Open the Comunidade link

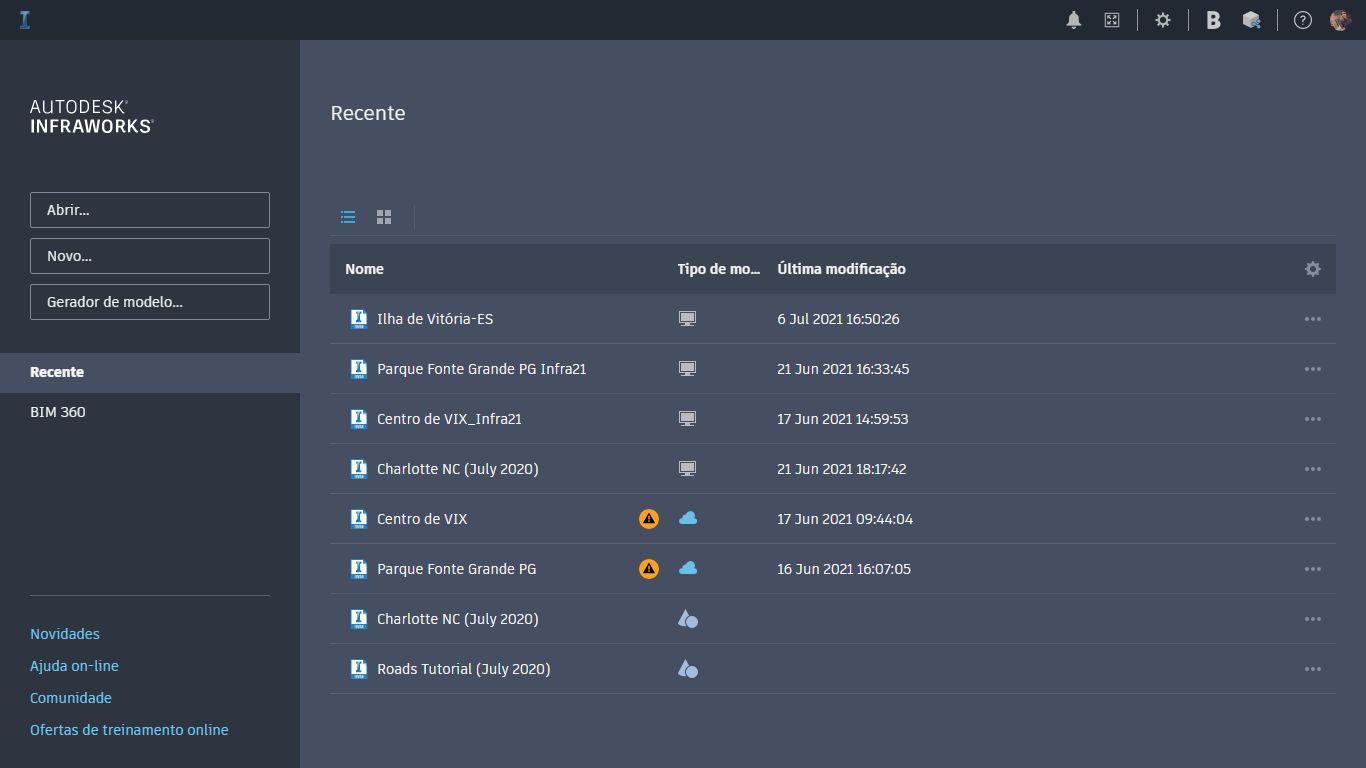coord(71,698)
